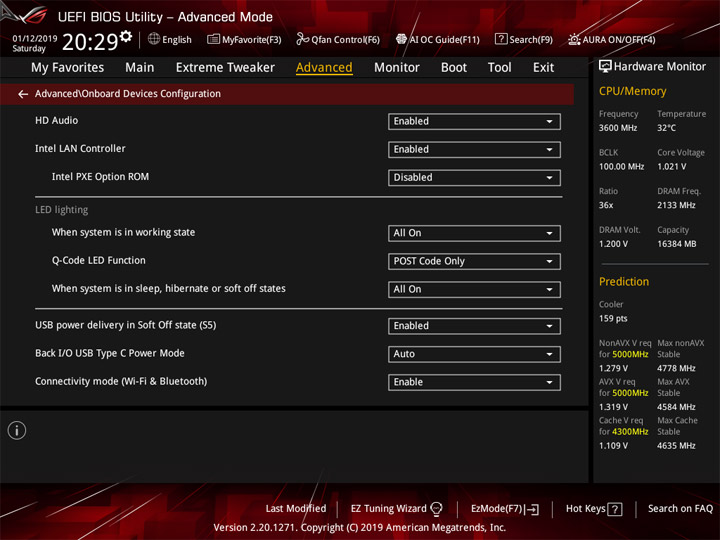Click the EZ Tuning Wizard bulb icon
The height and width of the screenshot is (540, 720).
point(436,509)
